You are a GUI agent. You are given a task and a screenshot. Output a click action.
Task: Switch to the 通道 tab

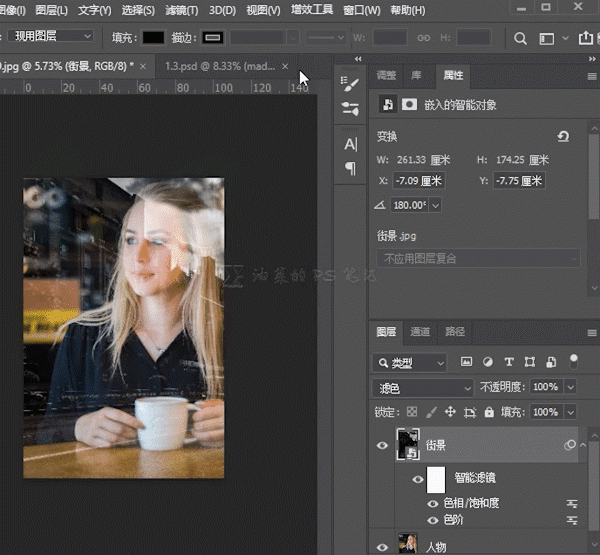click(420, 331)
